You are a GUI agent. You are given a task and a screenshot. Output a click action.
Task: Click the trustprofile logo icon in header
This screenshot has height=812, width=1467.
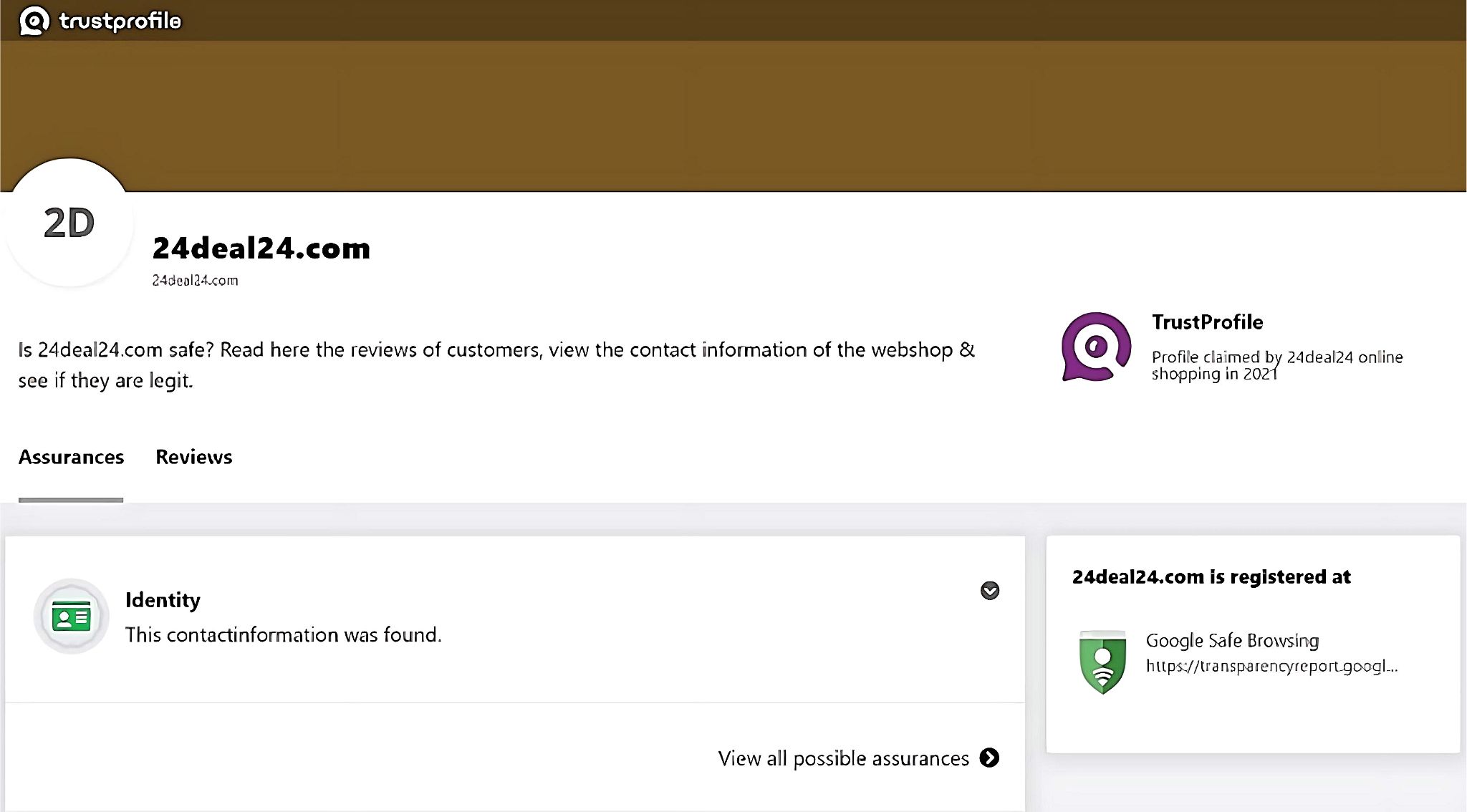click(x=34, y=21)
